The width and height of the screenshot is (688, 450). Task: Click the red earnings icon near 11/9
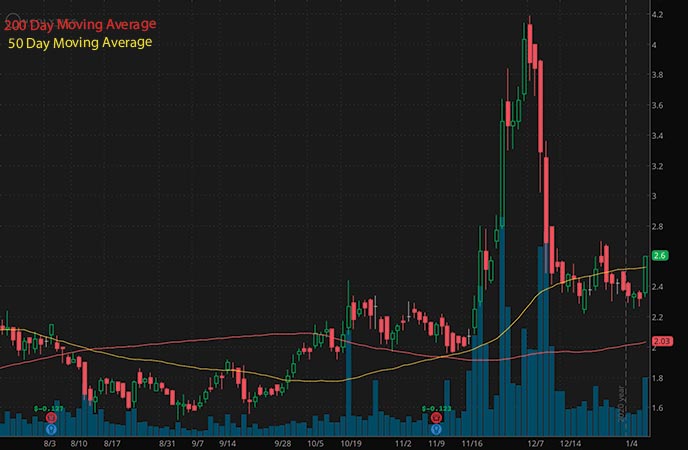tap(436, 417)
